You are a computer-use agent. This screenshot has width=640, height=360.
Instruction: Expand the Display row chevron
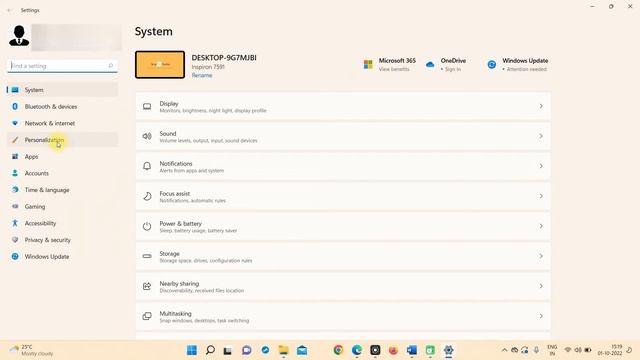click(x=541, y=106)
